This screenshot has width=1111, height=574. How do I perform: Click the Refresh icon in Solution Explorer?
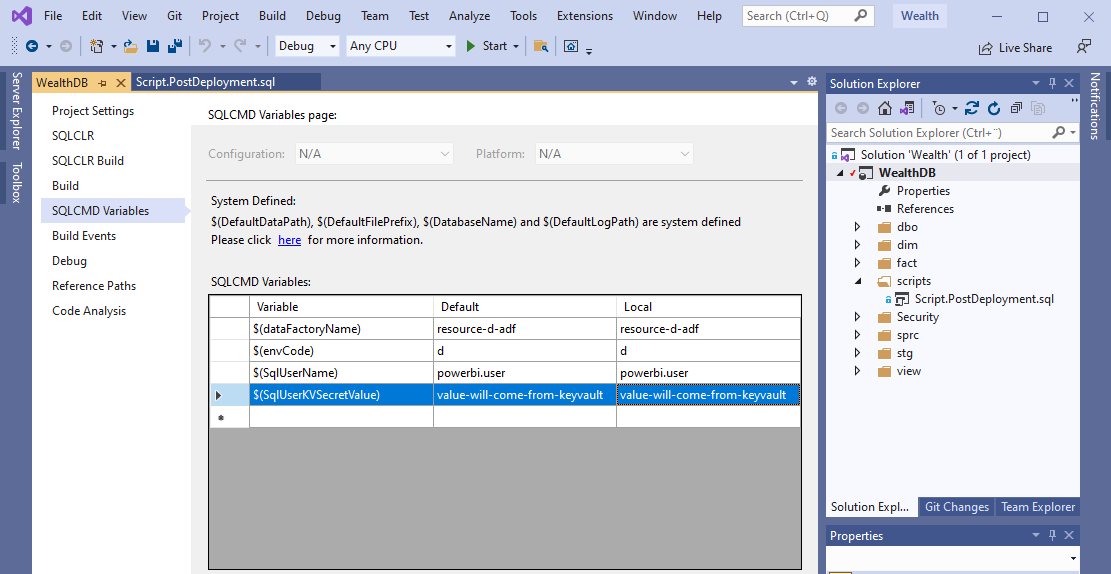(x=994, y=108)
